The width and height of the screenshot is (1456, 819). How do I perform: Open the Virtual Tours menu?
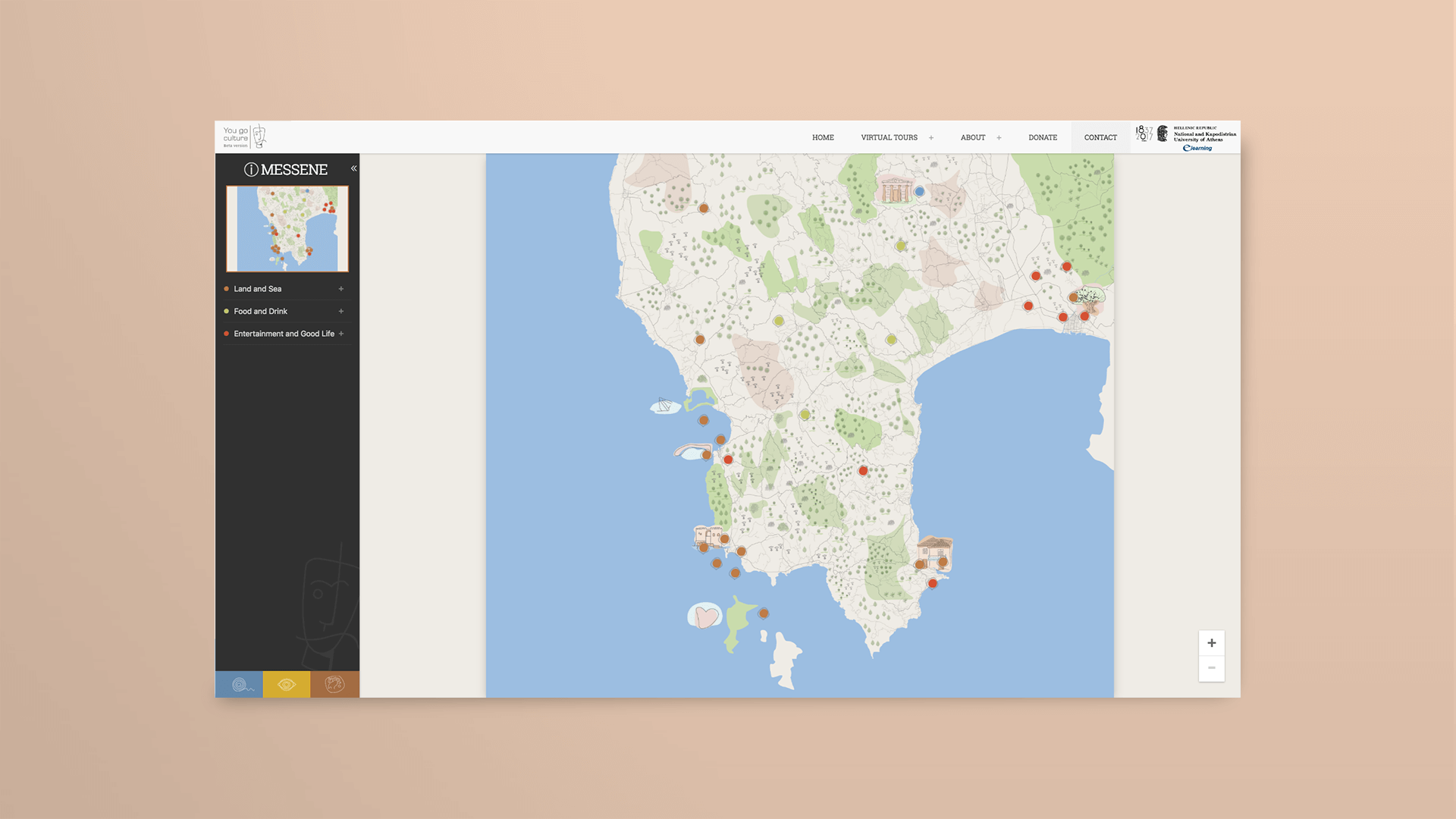(890, 138)
